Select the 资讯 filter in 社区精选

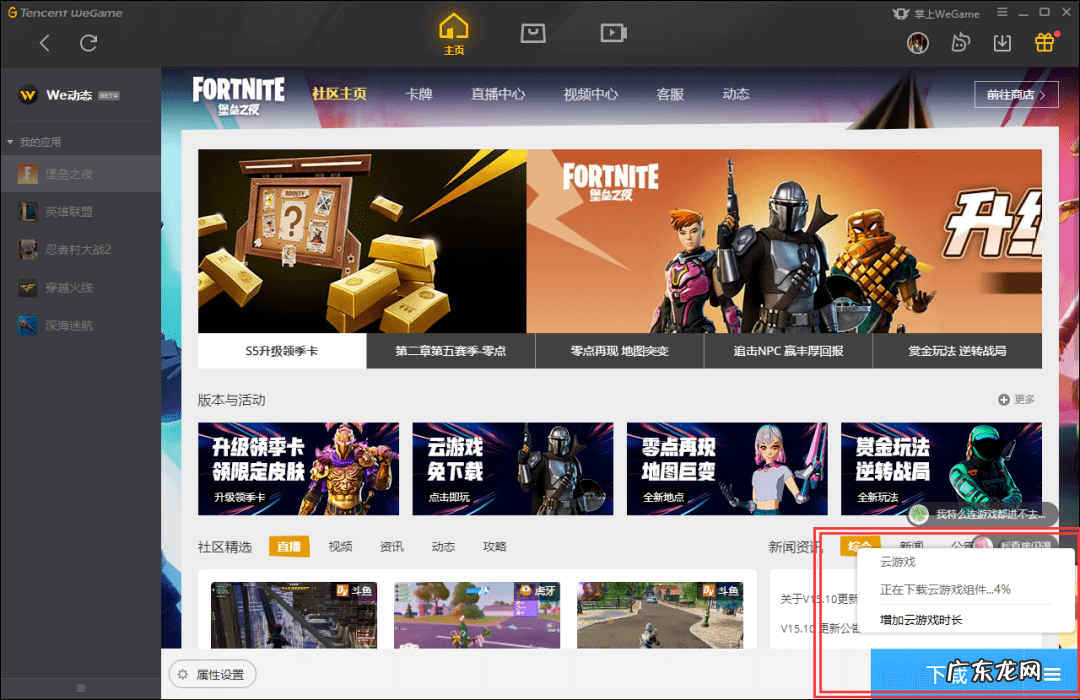392,546
